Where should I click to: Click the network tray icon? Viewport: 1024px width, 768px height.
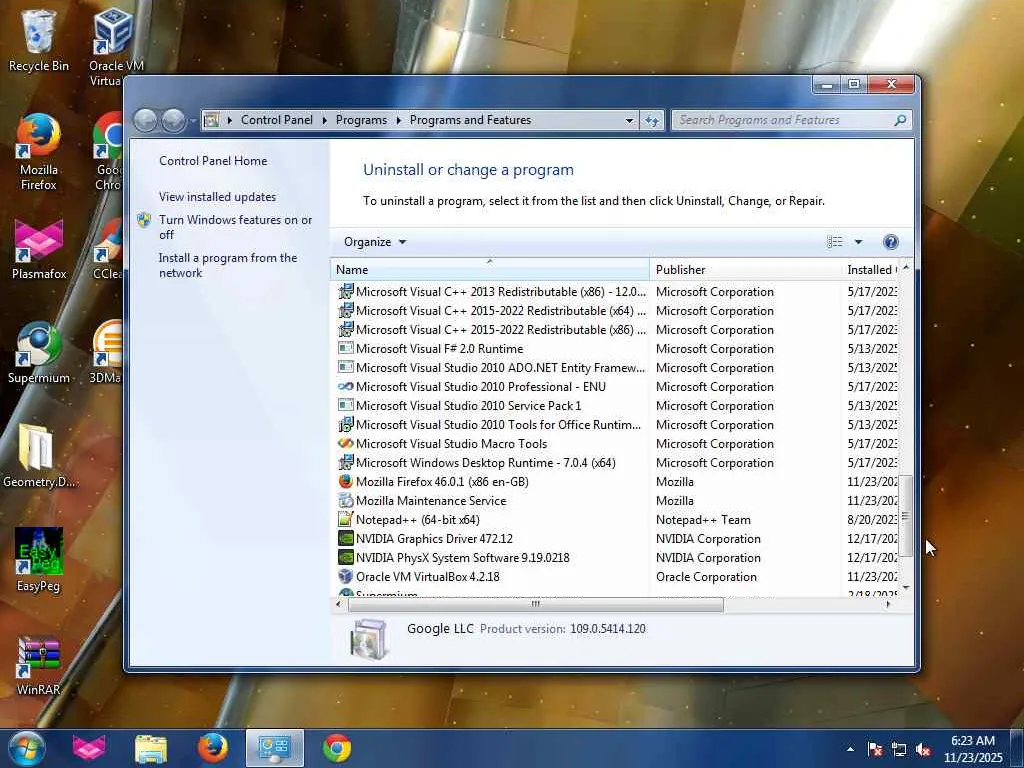[899, 749]
